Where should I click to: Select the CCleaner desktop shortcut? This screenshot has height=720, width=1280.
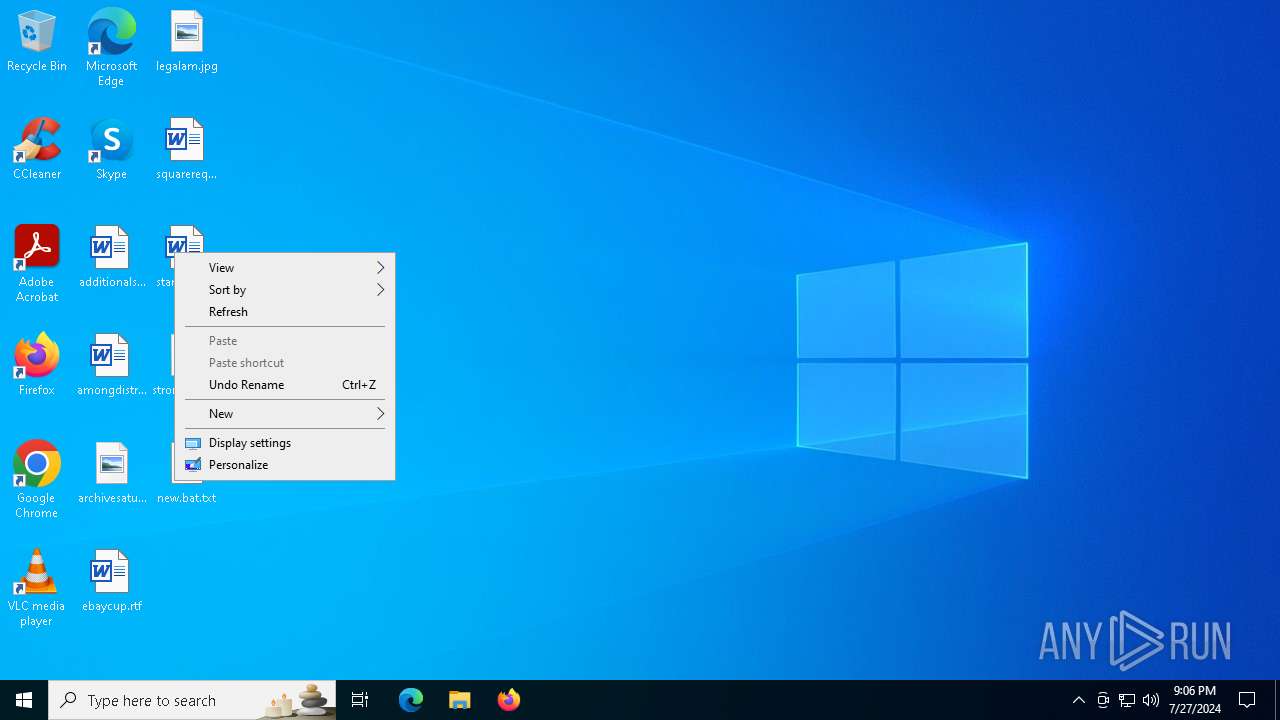coord(37,150)
